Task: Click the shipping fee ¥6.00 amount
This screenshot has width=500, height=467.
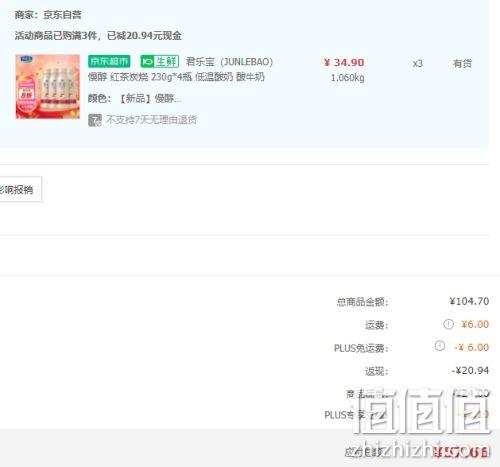Action: pyautogui.click(x=475, y=324)
